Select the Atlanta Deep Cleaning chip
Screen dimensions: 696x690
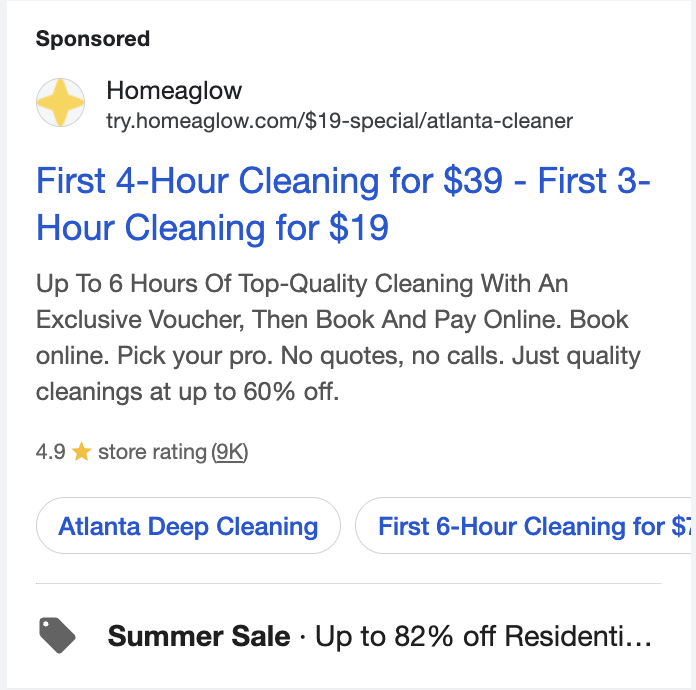(188, 526)
